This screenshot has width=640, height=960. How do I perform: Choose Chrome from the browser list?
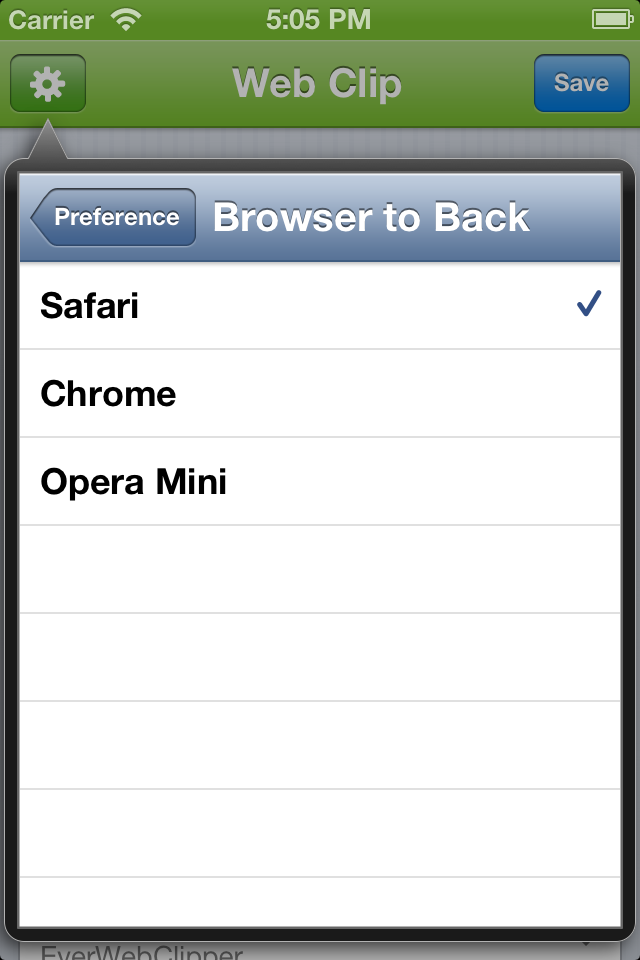point(320,394)
